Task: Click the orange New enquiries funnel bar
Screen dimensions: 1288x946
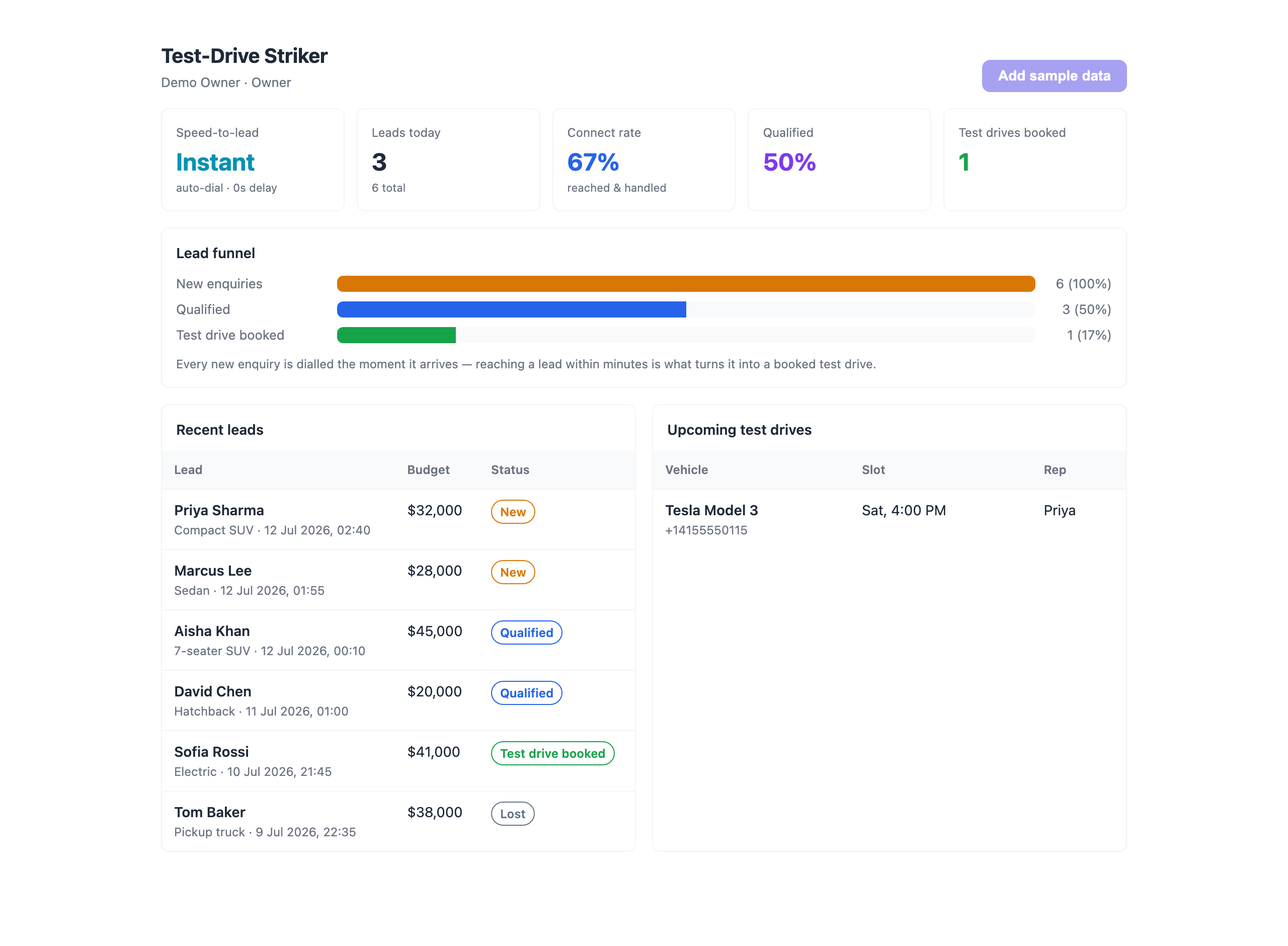Action: tap(686, 283)
